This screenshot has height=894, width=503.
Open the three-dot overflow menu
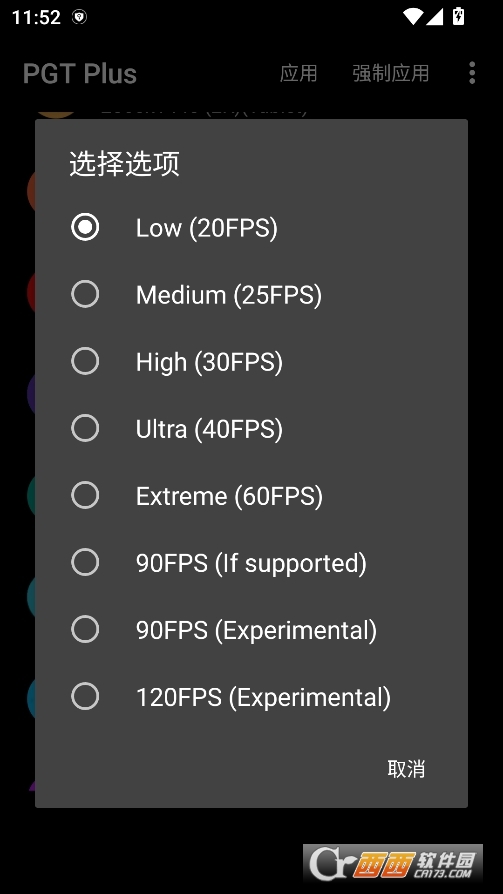472,74
